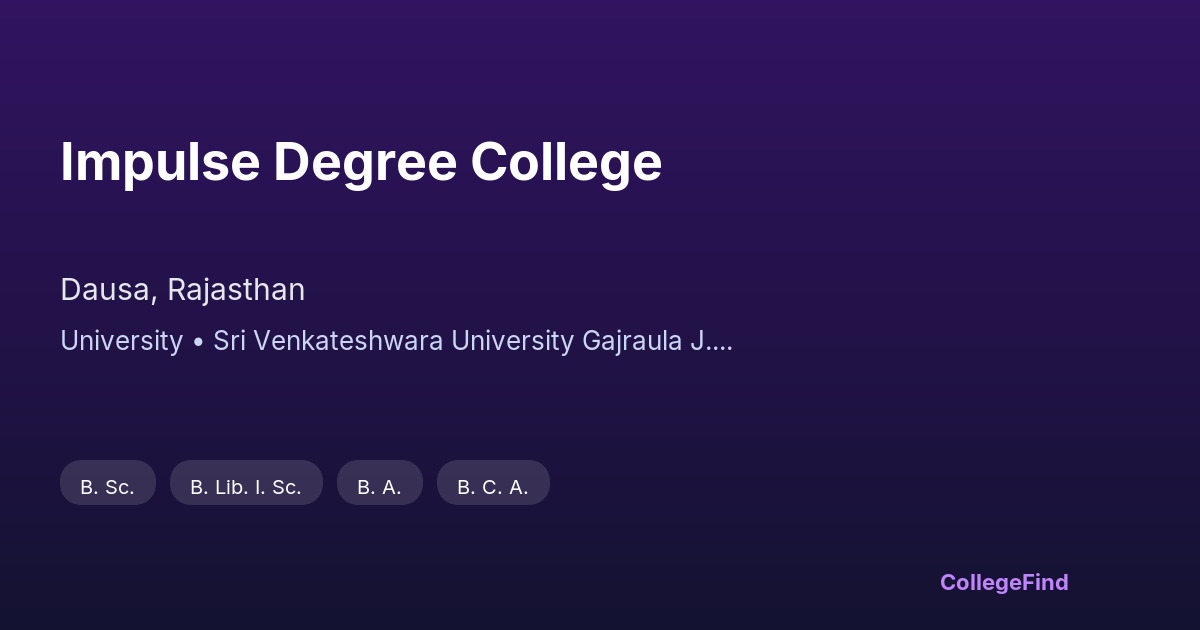
Task: Open the B. C. A. course tag
Action: click(x=493, y=487)
